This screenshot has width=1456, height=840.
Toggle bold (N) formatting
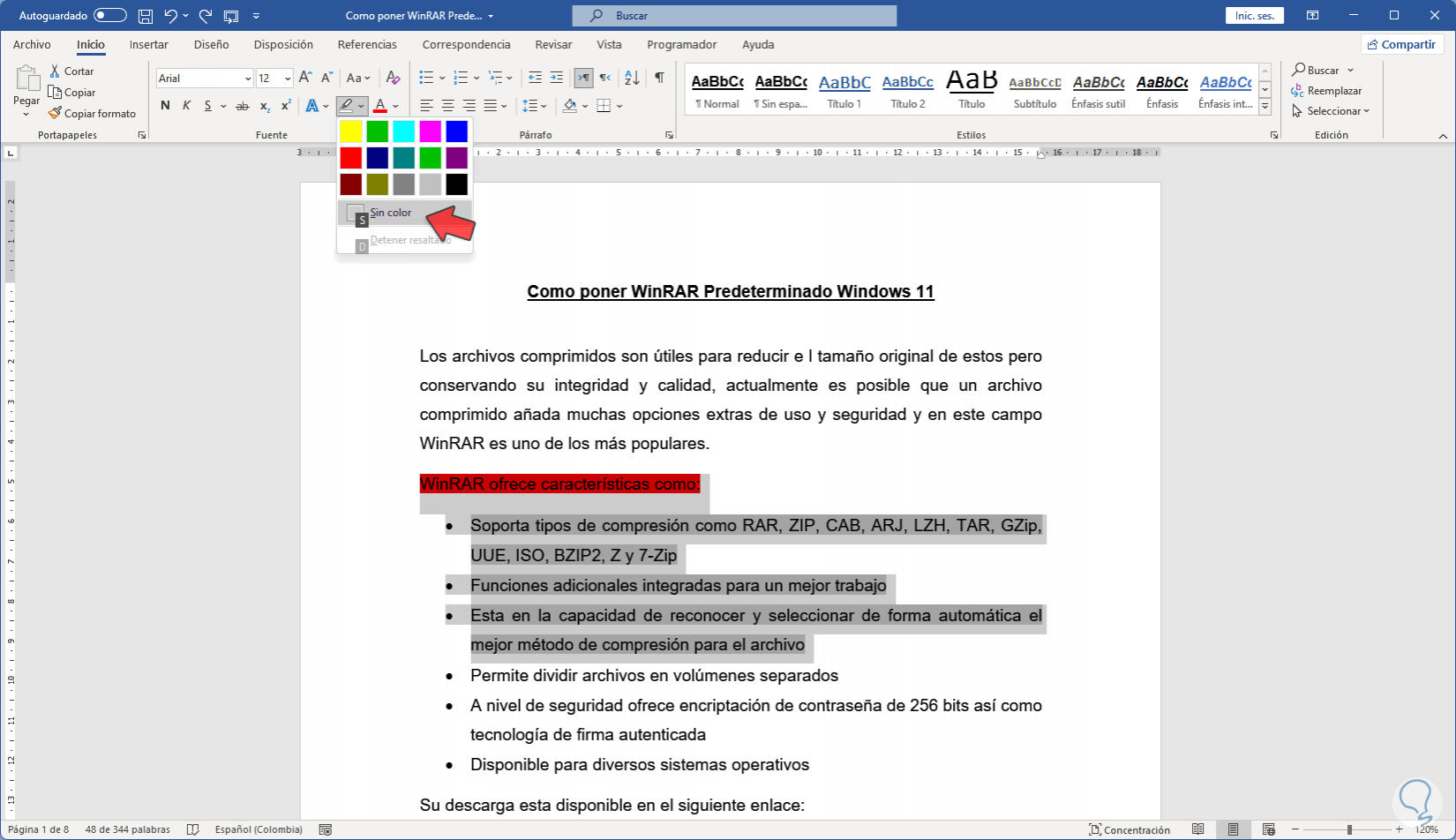[165, 106]
